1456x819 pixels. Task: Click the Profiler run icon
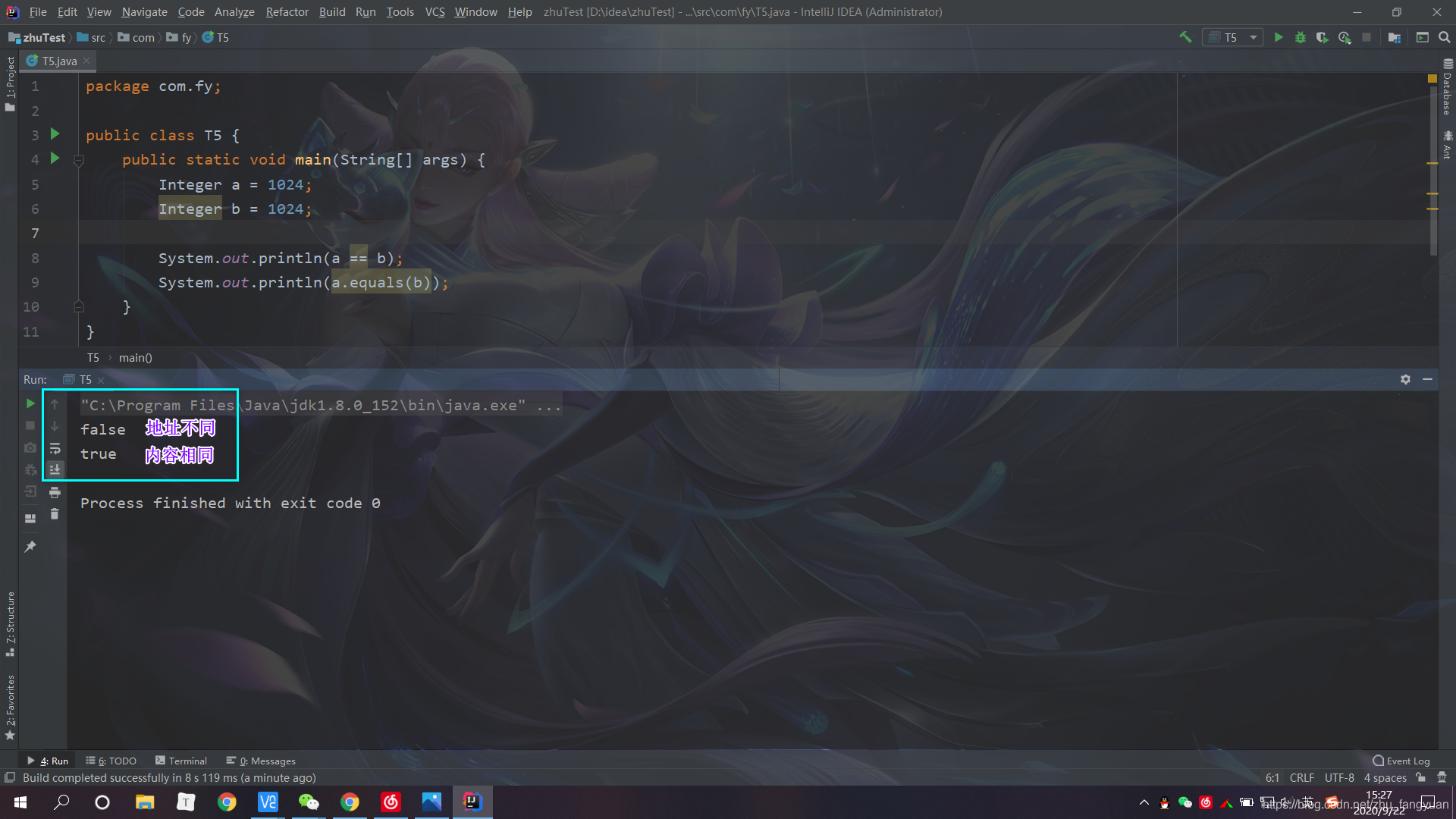pos(1345,37)
